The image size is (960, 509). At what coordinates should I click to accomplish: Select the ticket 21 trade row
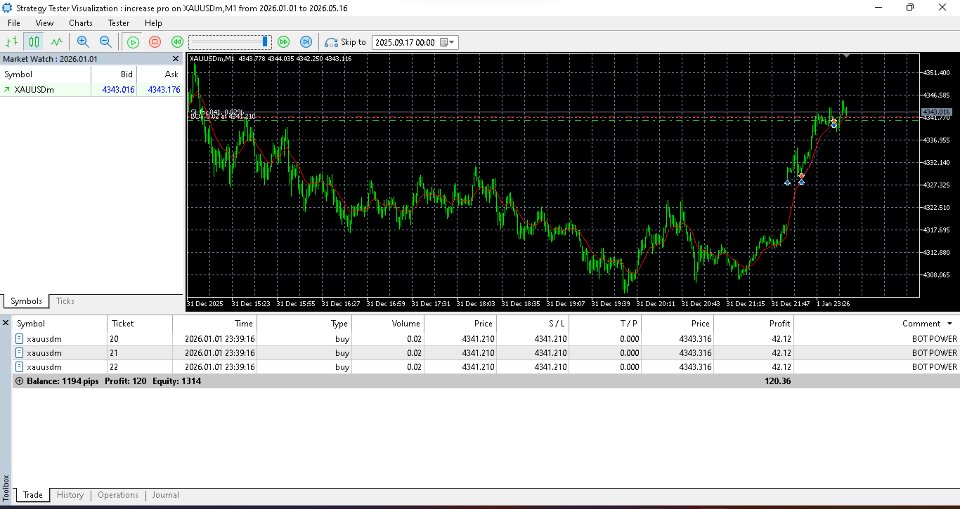[486, 353]
